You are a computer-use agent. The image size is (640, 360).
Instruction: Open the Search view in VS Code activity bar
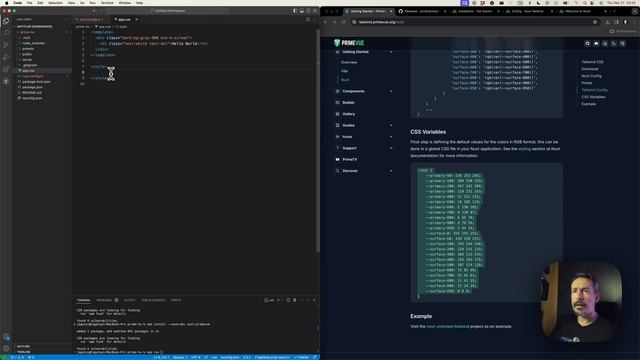click(6, 33)
